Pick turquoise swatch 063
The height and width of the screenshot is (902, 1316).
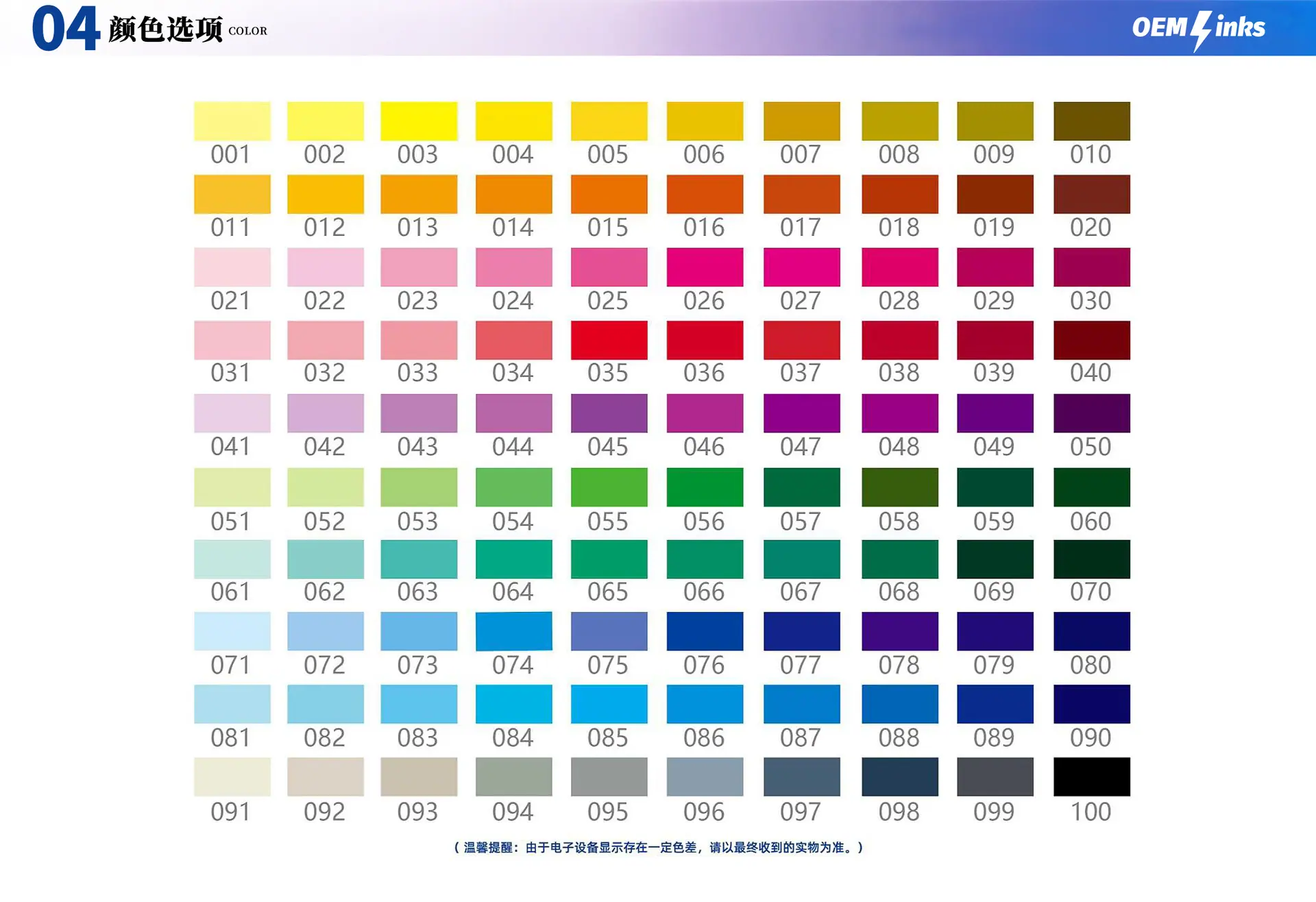click(419, 559)
